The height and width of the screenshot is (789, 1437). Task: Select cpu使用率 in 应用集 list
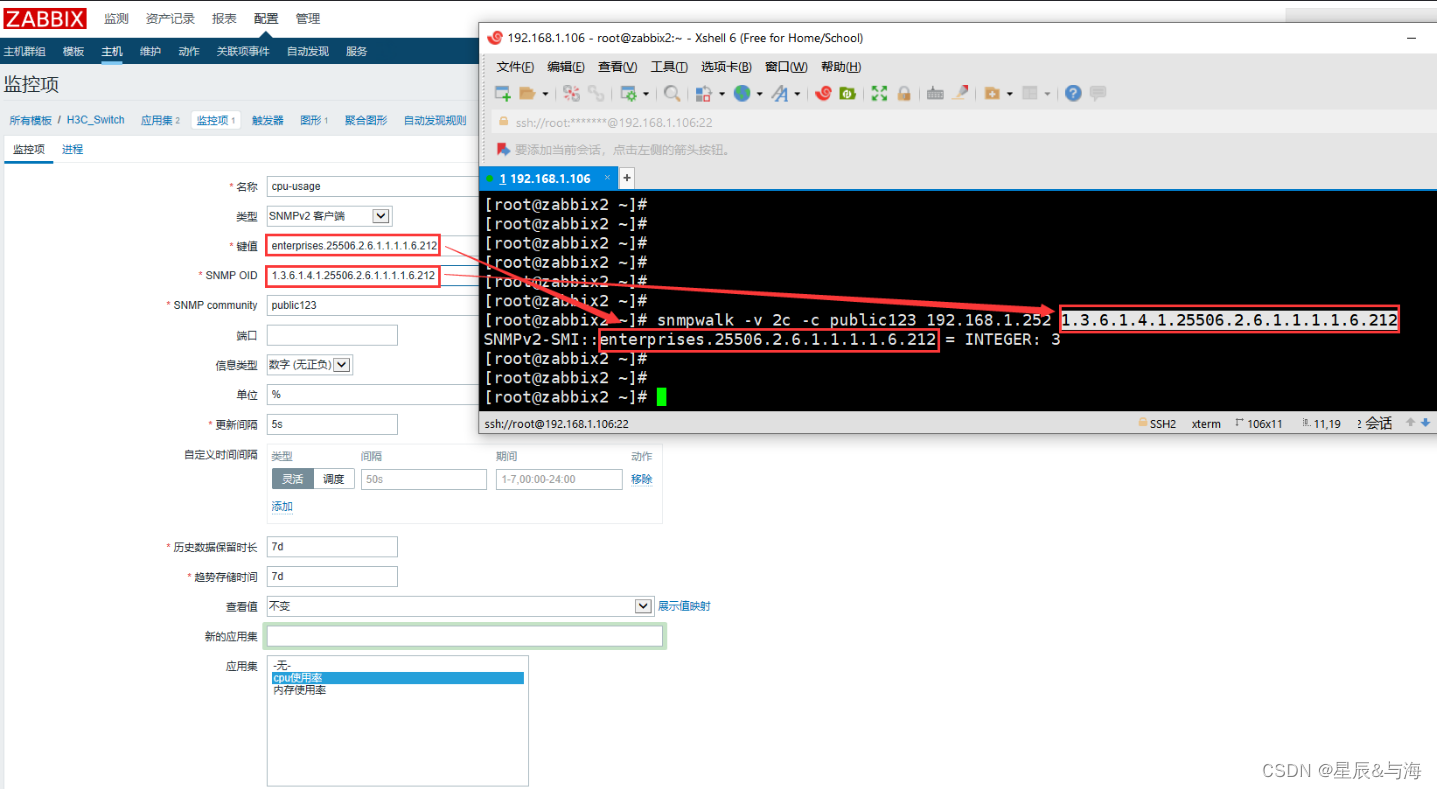click(x=397, y=678)
